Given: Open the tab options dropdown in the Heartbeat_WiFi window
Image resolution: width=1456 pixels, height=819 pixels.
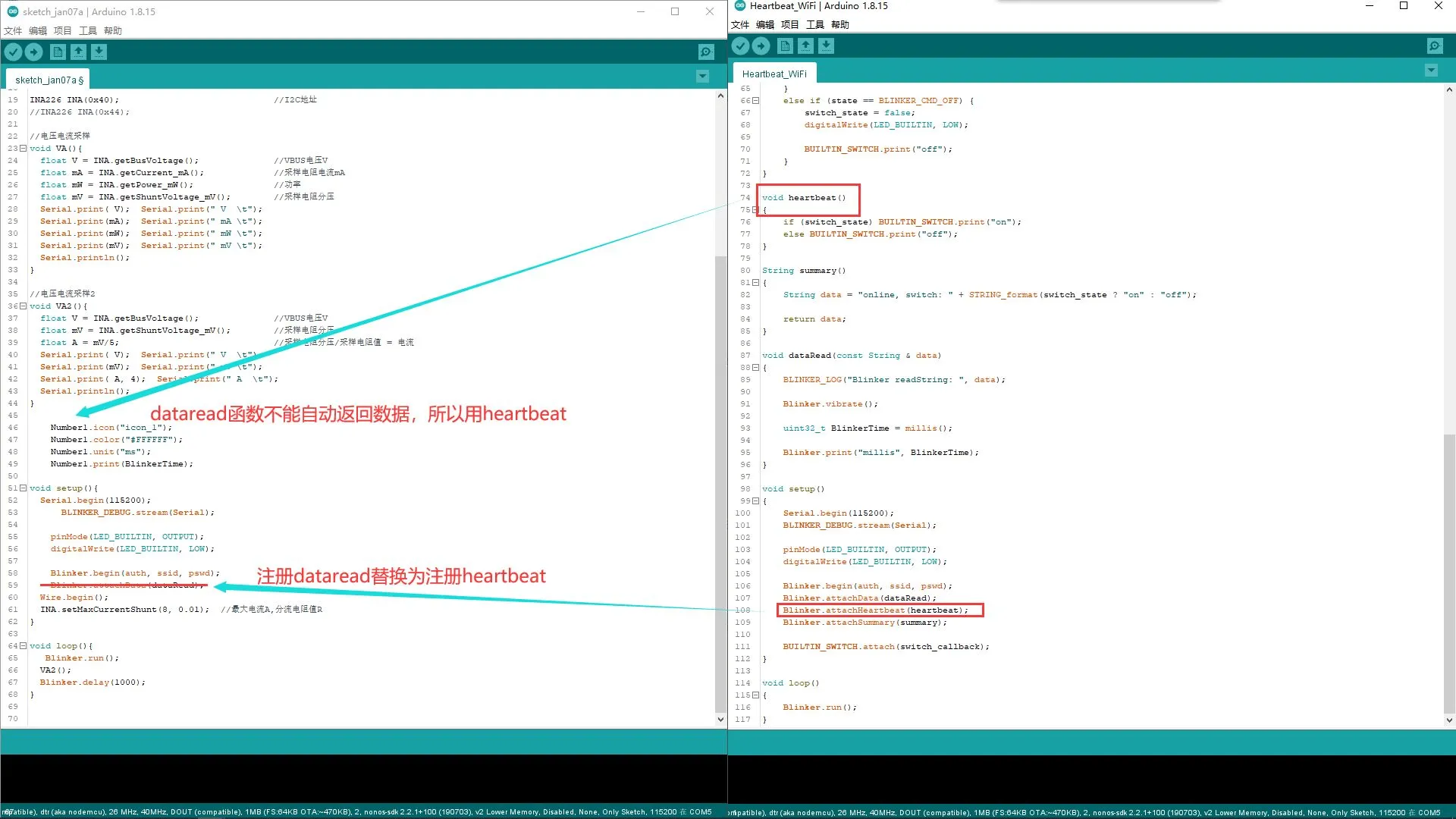Looking at the screenshot, I should point(1431,71).
